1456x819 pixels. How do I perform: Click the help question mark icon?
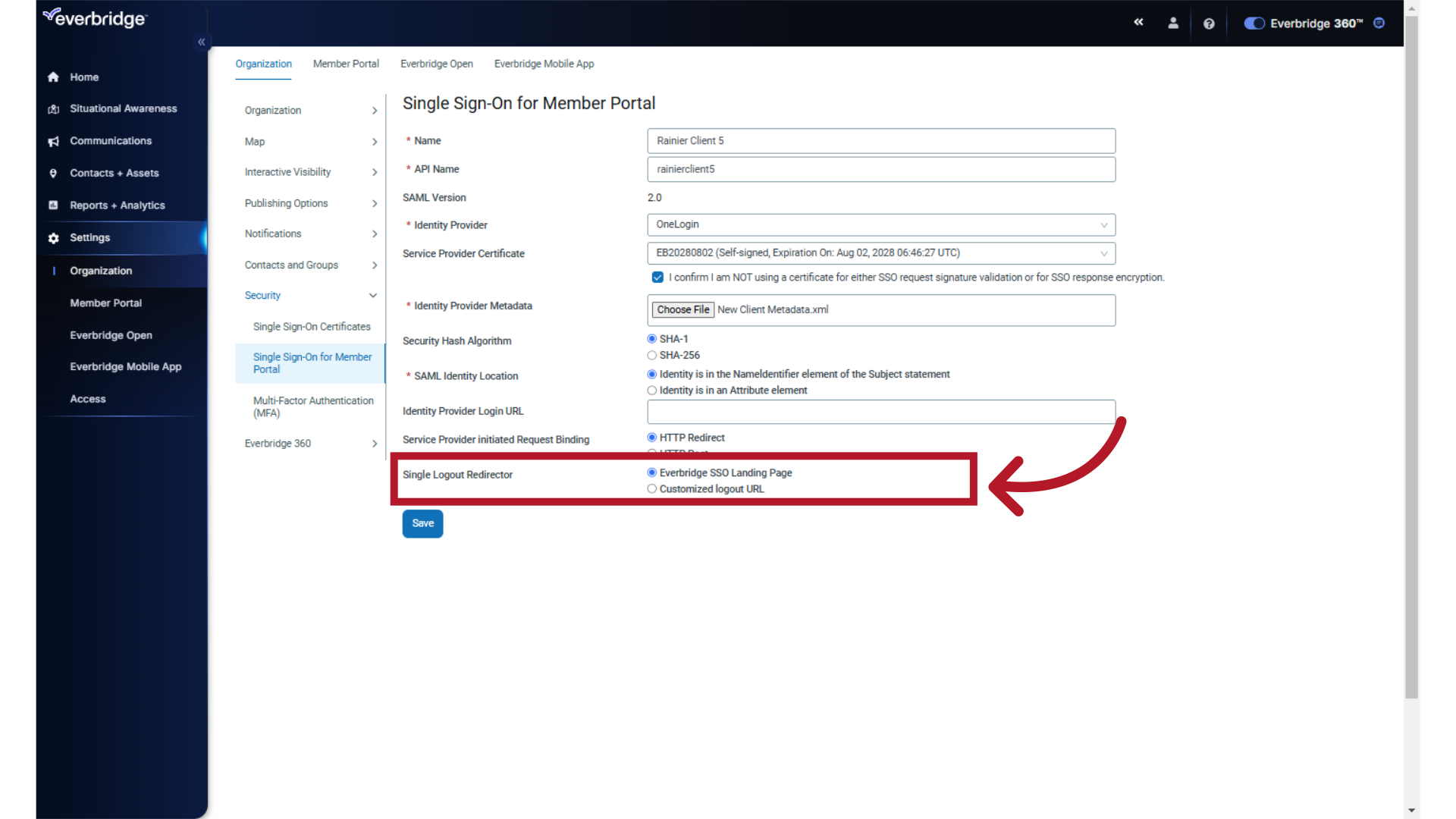tap(1208, 23)
